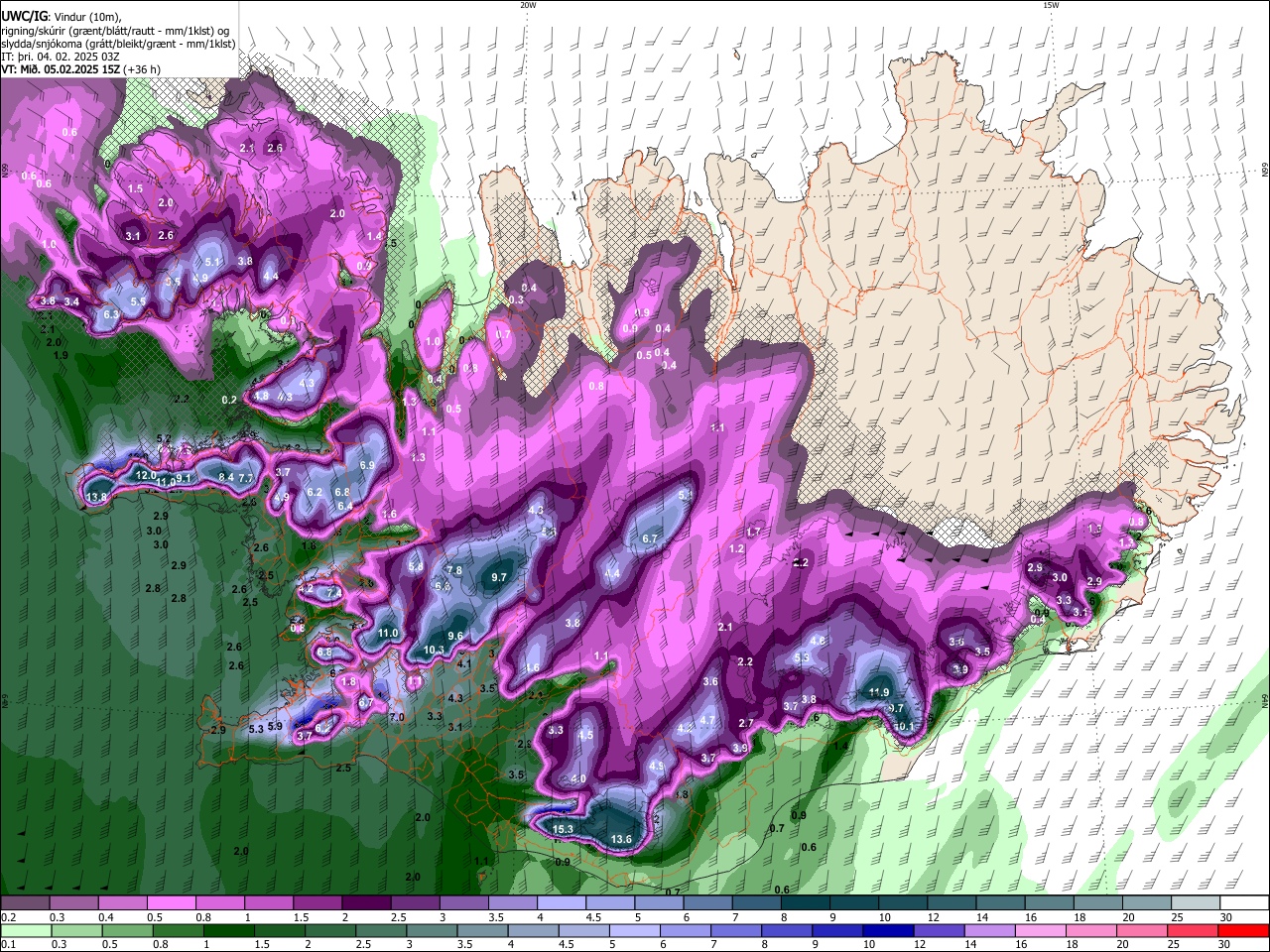Viewport: 1270px width, 952px height.
Task: Click the 5.9 precipitation value
Action: 276,727
